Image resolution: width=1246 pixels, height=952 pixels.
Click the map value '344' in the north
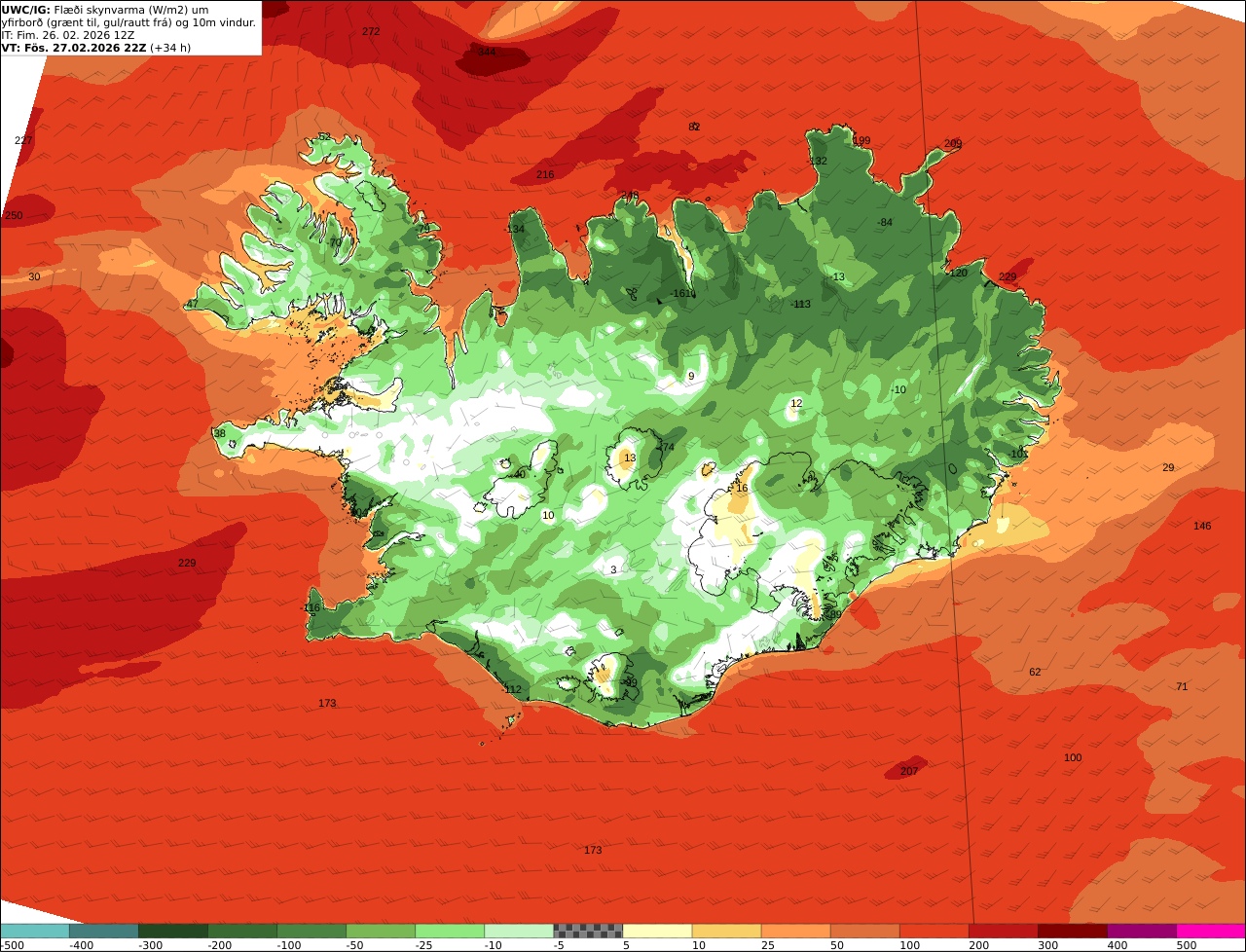point(487,52)
